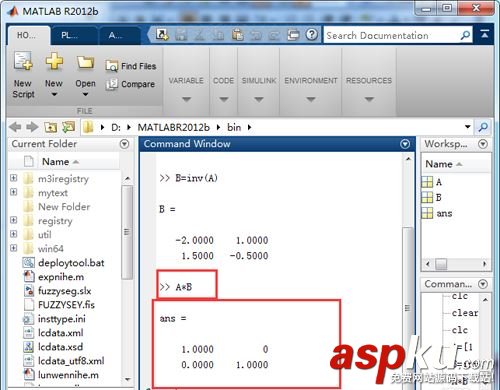Click the D: drive in path
This screenshot has width=500, height=390.
(116, 127)
